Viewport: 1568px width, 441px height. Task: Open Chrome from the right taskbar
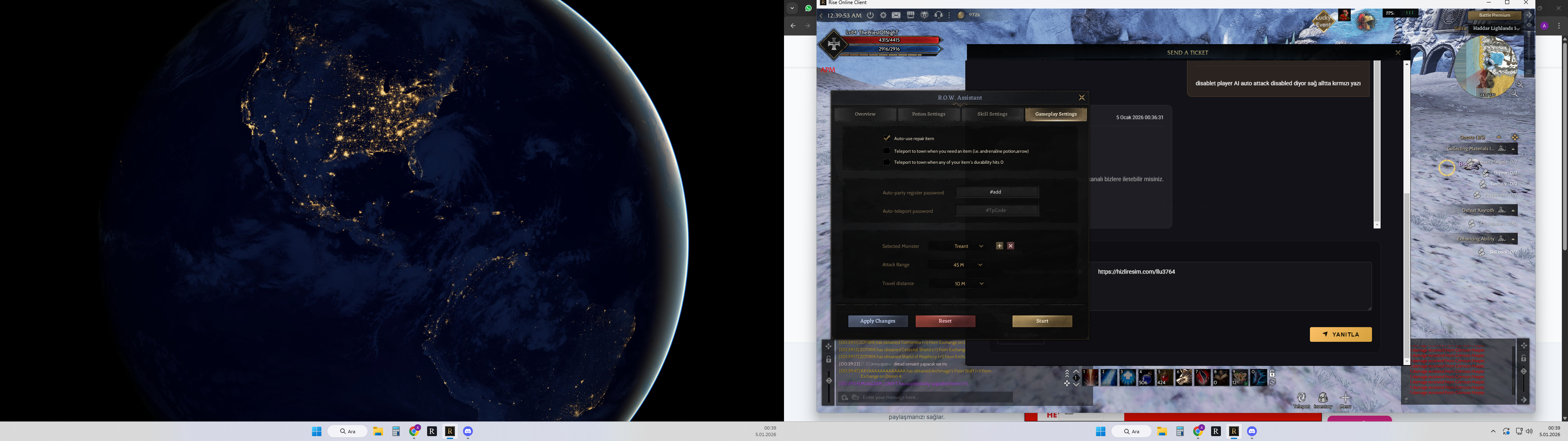click(x=1198, y=431)
